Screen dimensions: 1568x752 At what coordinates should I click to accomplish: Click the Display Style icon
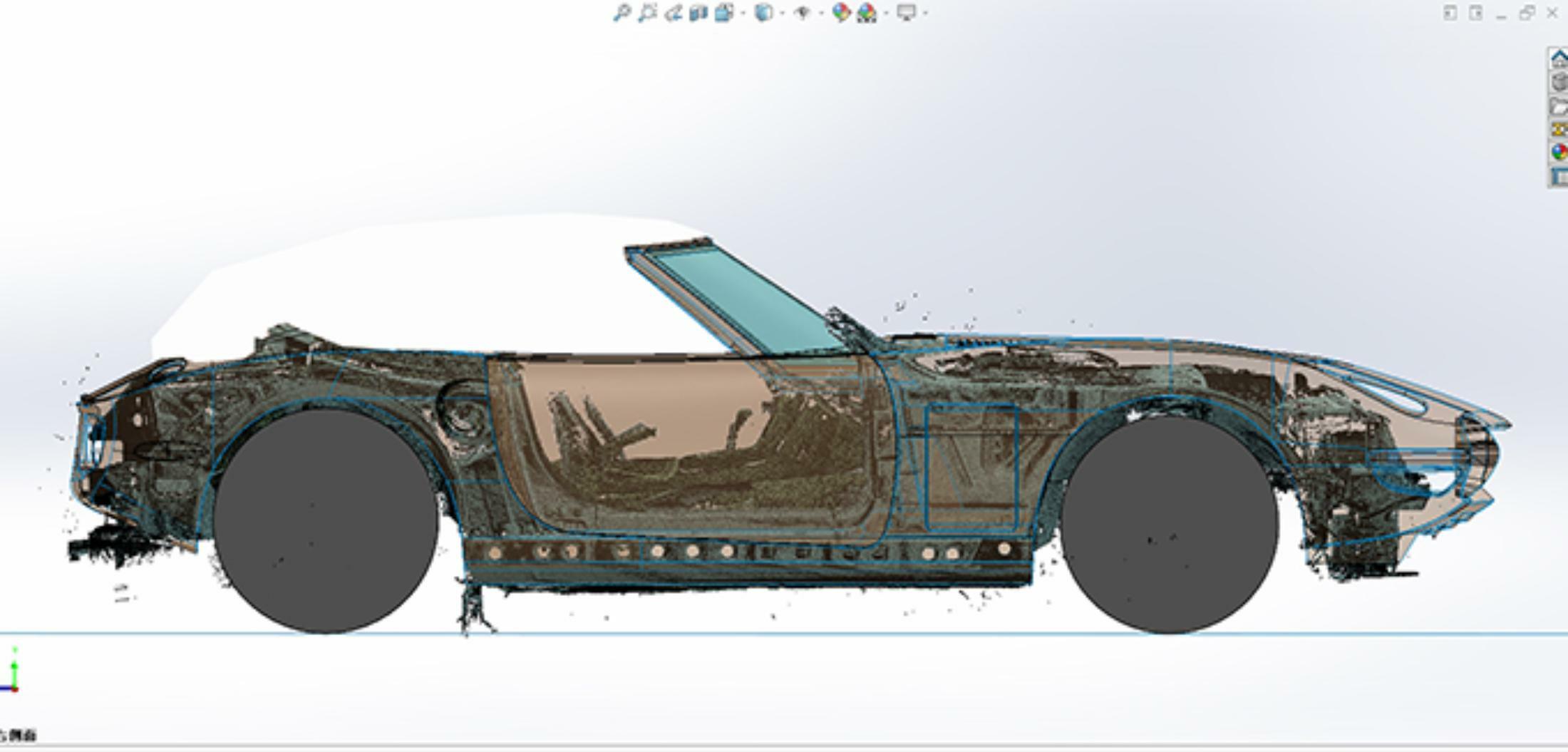pos(763,13)
